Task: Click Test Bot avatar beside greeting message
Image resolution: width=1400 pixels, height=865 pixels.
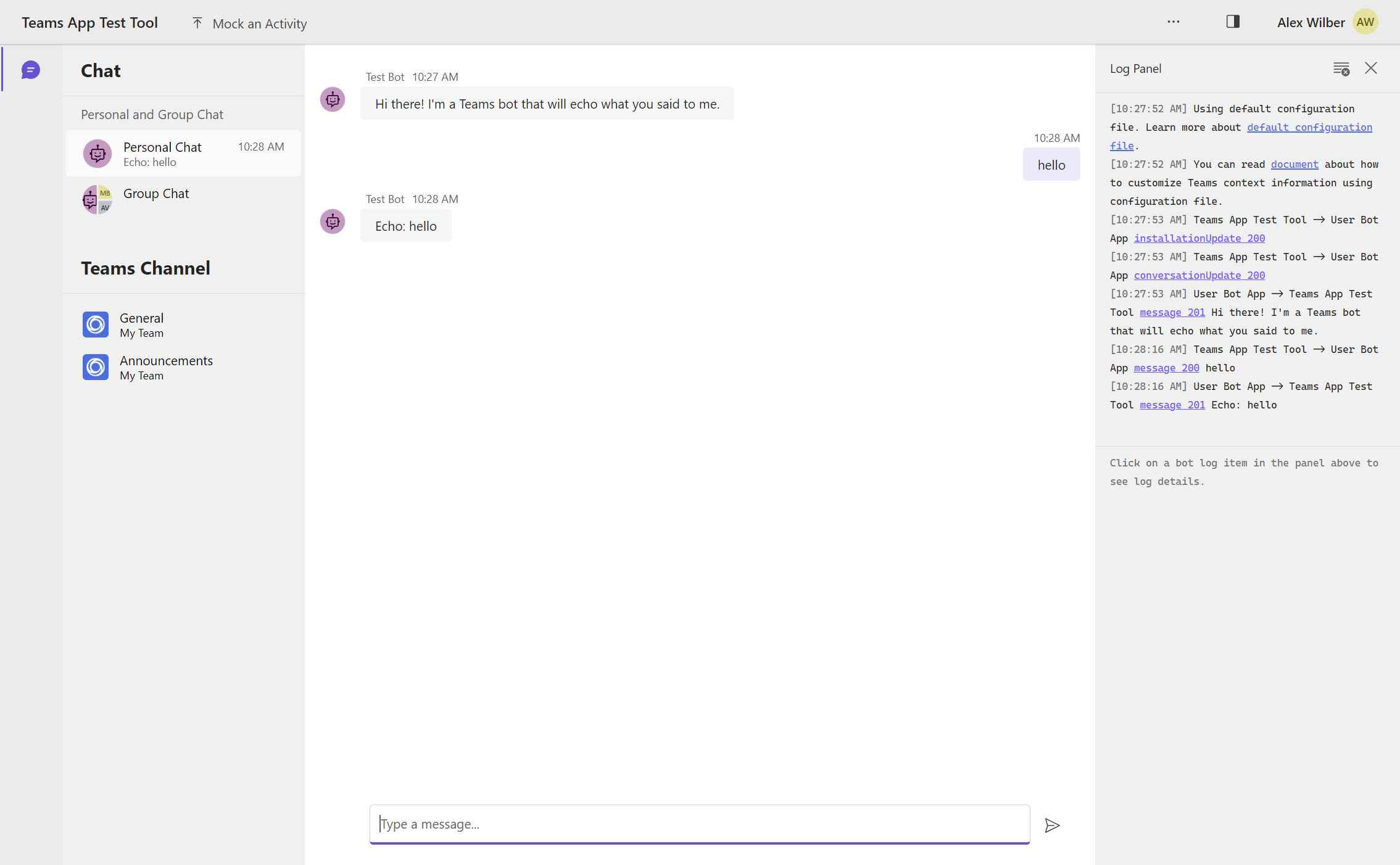Action: pyautogui.click(x=333, y=99)
